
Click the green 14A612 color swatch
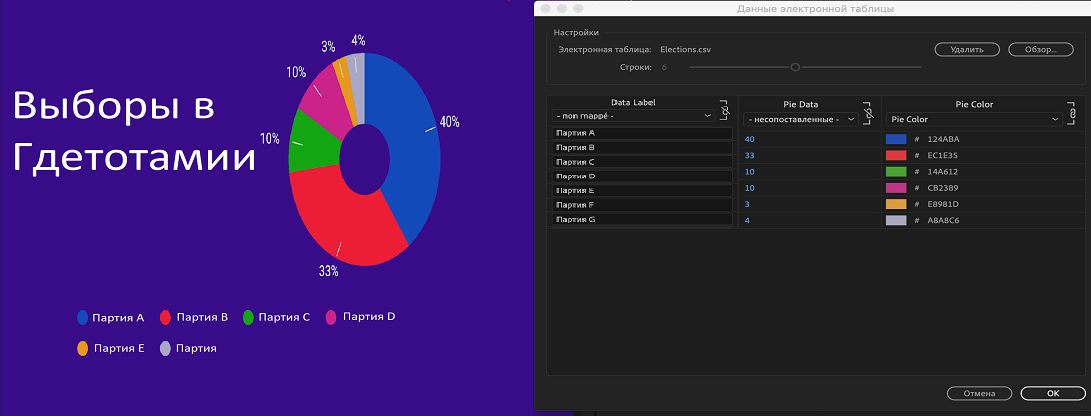tap(895, 171)
